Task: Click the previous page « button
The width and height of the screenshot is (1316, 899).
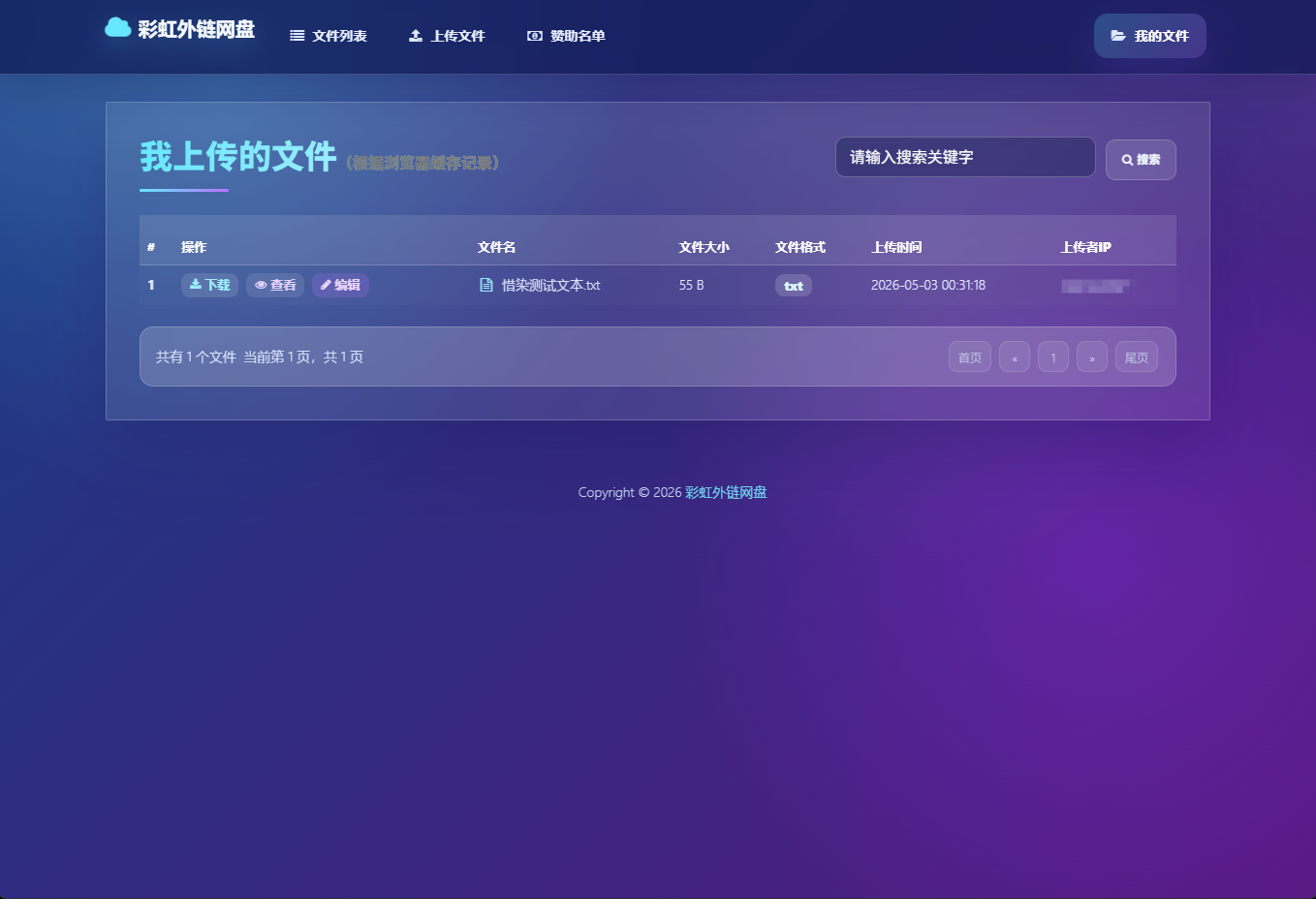Action: 1015,357
